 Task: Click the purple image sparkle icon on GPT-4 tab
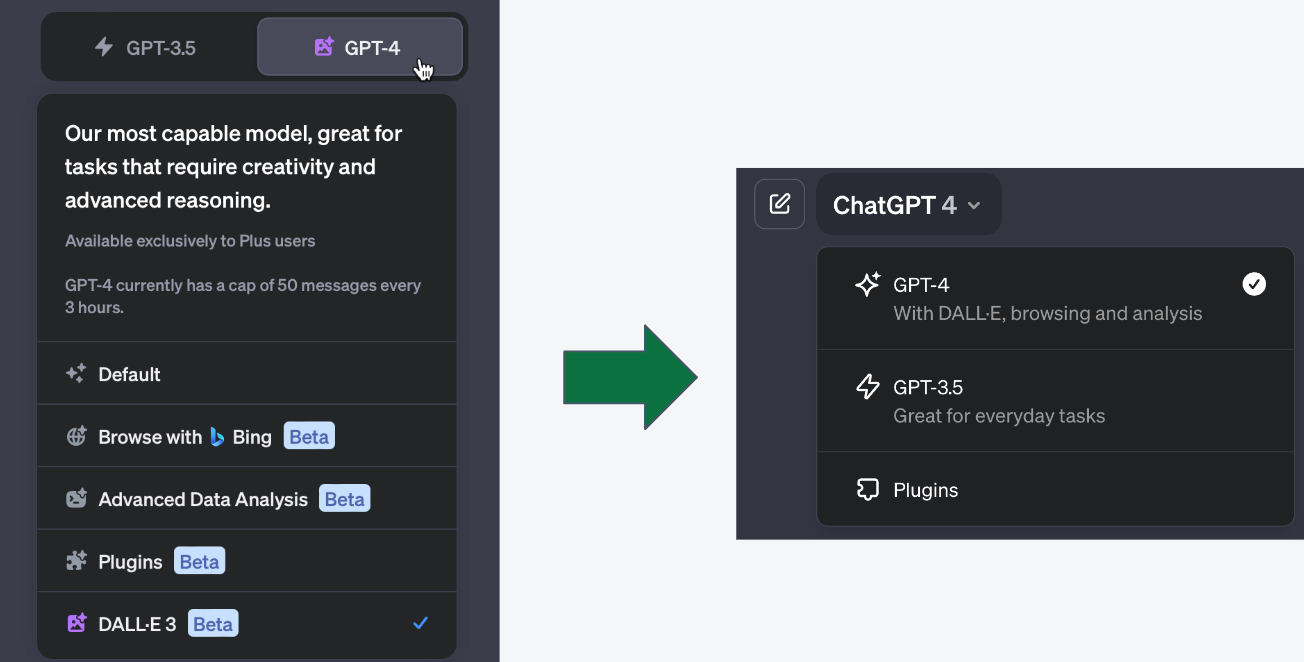pyautogui.click(x=323, y=47)
